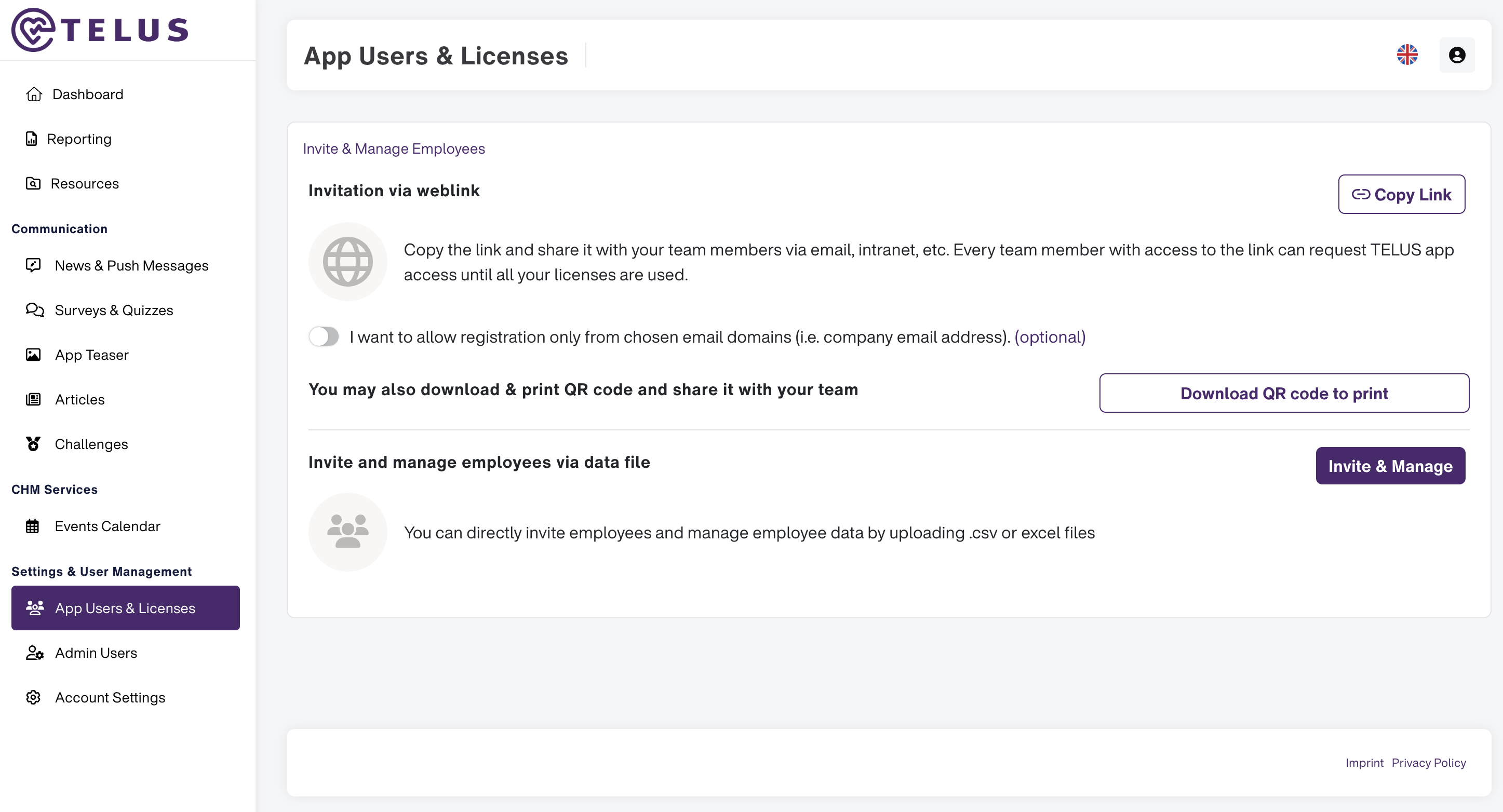This screenshot has width=1503, height=812.
Task: Open News & Push Messages menu item
Action: coord(131,265)
